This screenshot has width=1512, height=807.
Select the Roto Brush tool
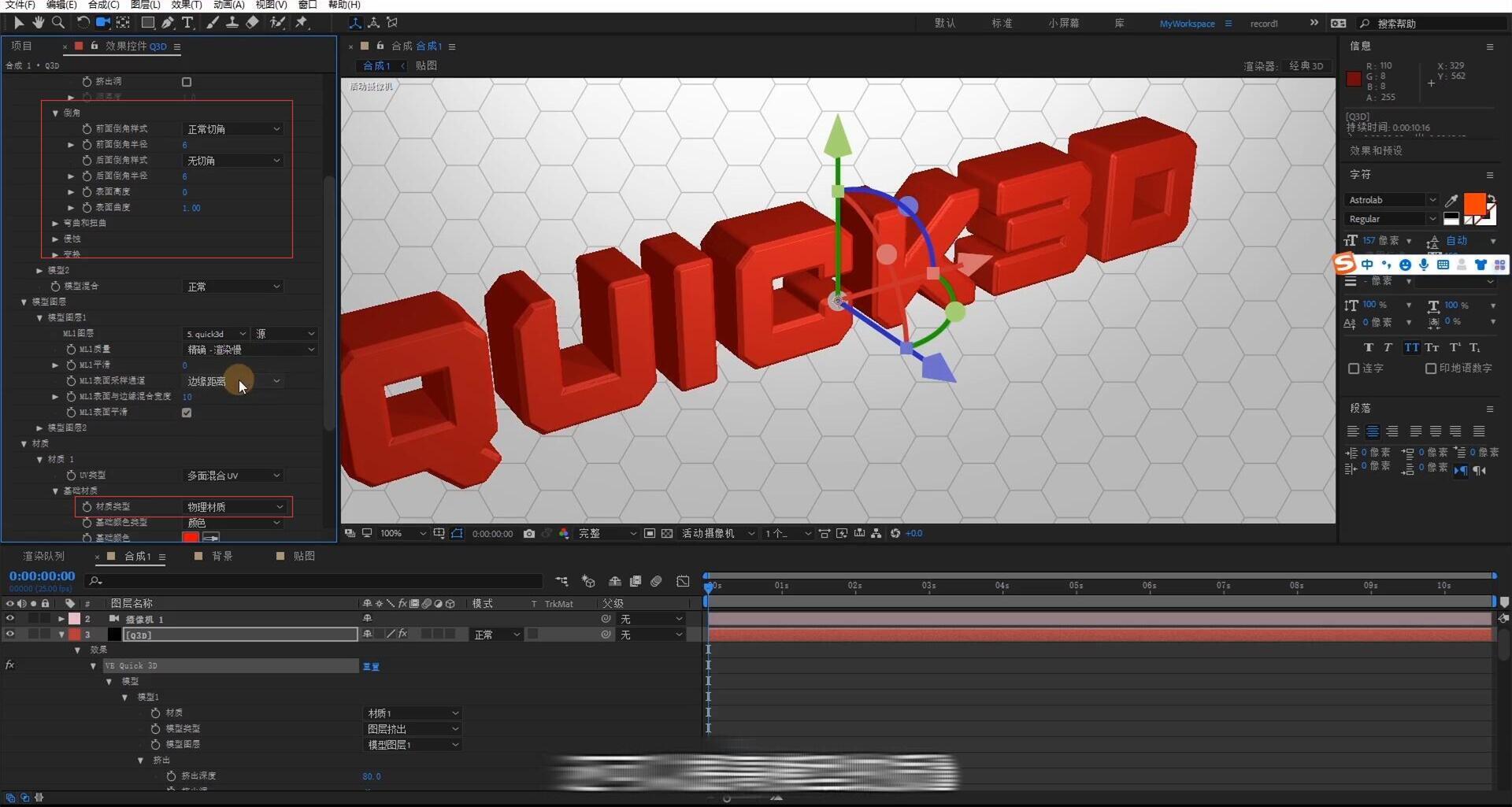click(x=277, y=23)
